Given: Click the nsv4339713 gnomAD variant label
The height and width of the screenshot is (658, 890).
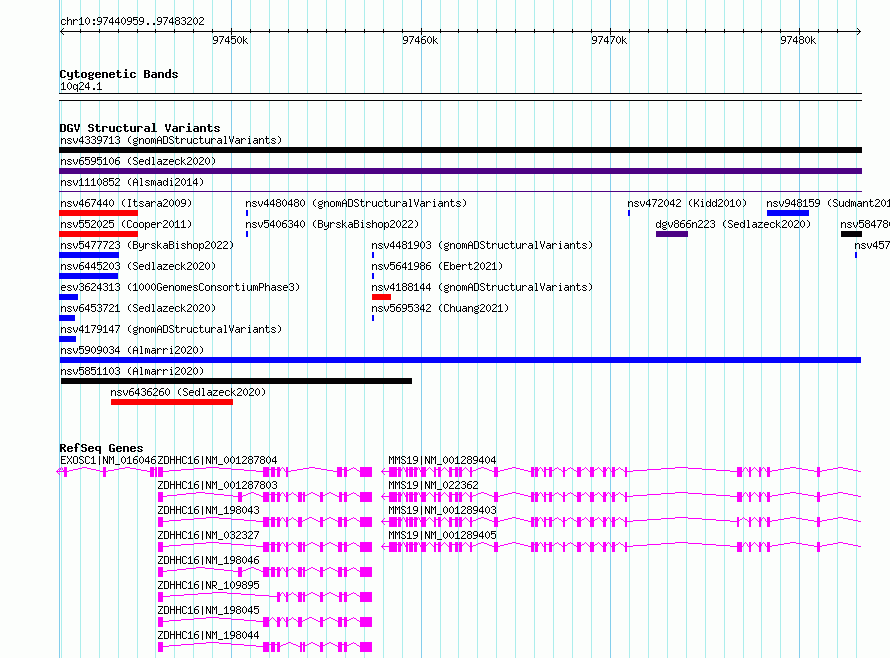Looking at the screenshot, I should [171, 140].
